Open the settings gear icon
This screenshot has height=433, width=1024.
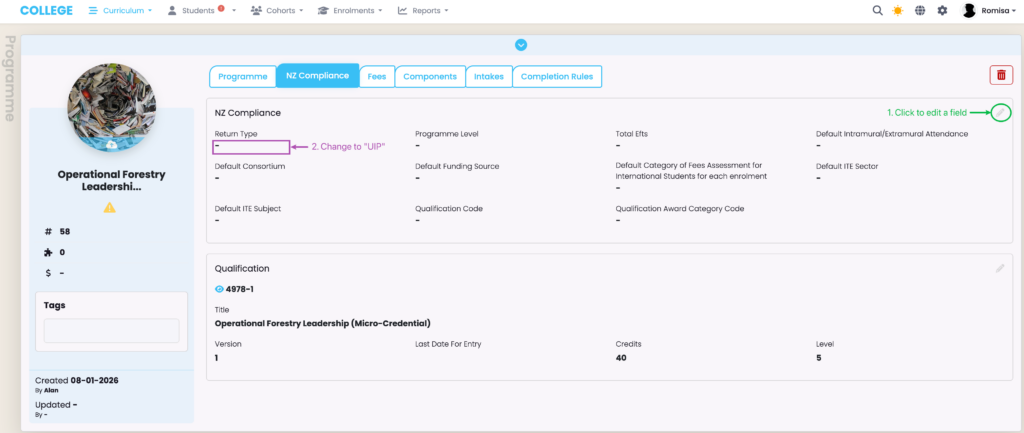[x=942, y=11]
